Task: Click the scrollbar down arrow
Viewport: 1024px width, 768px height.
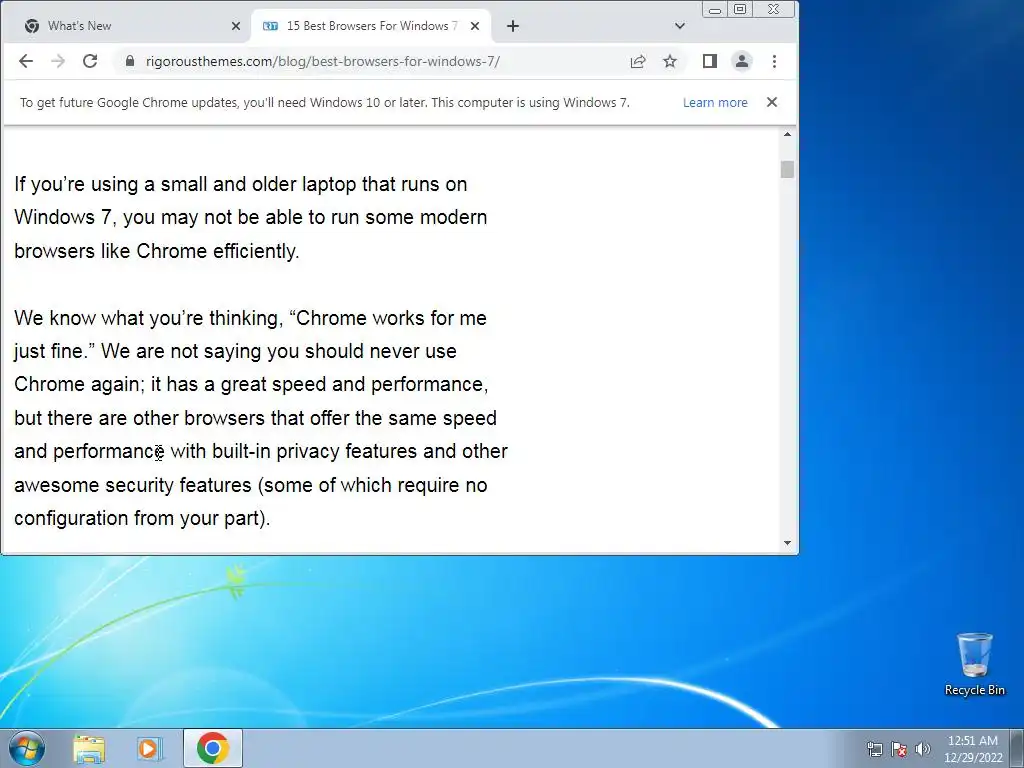Action: coord(787,543)
